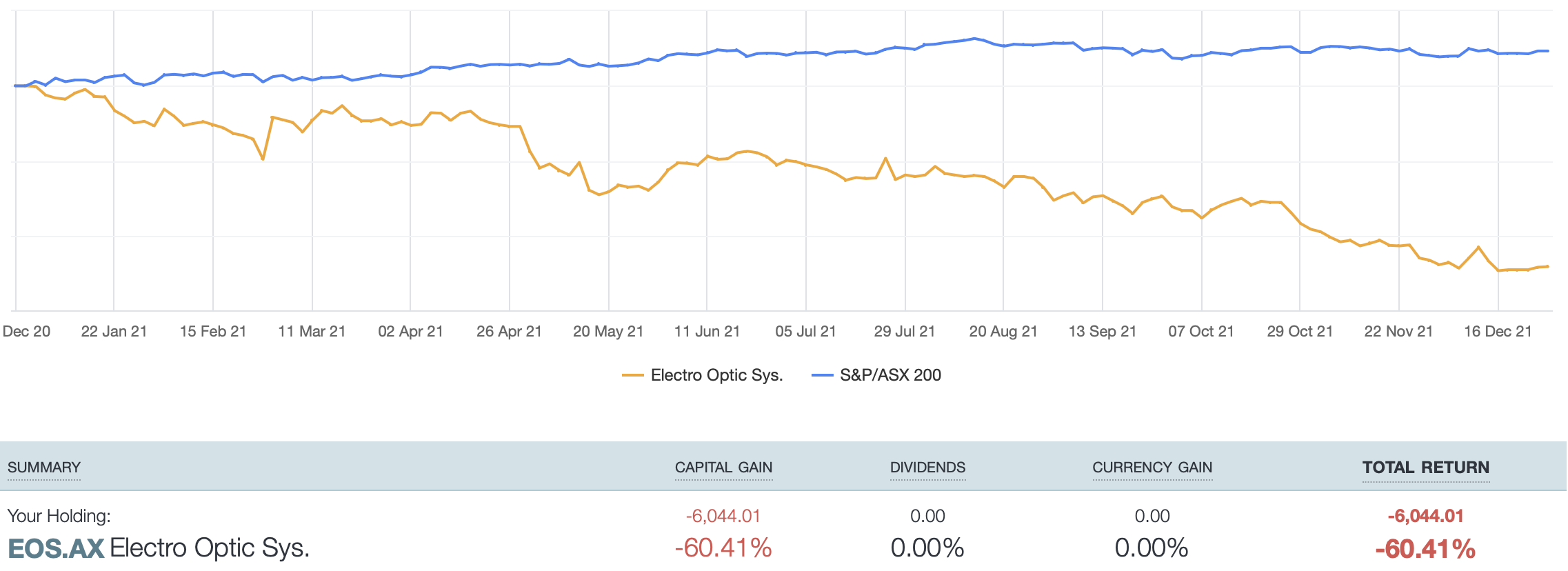Click the orange Electro Optic Sys. legend swatch

coord(632,375)
